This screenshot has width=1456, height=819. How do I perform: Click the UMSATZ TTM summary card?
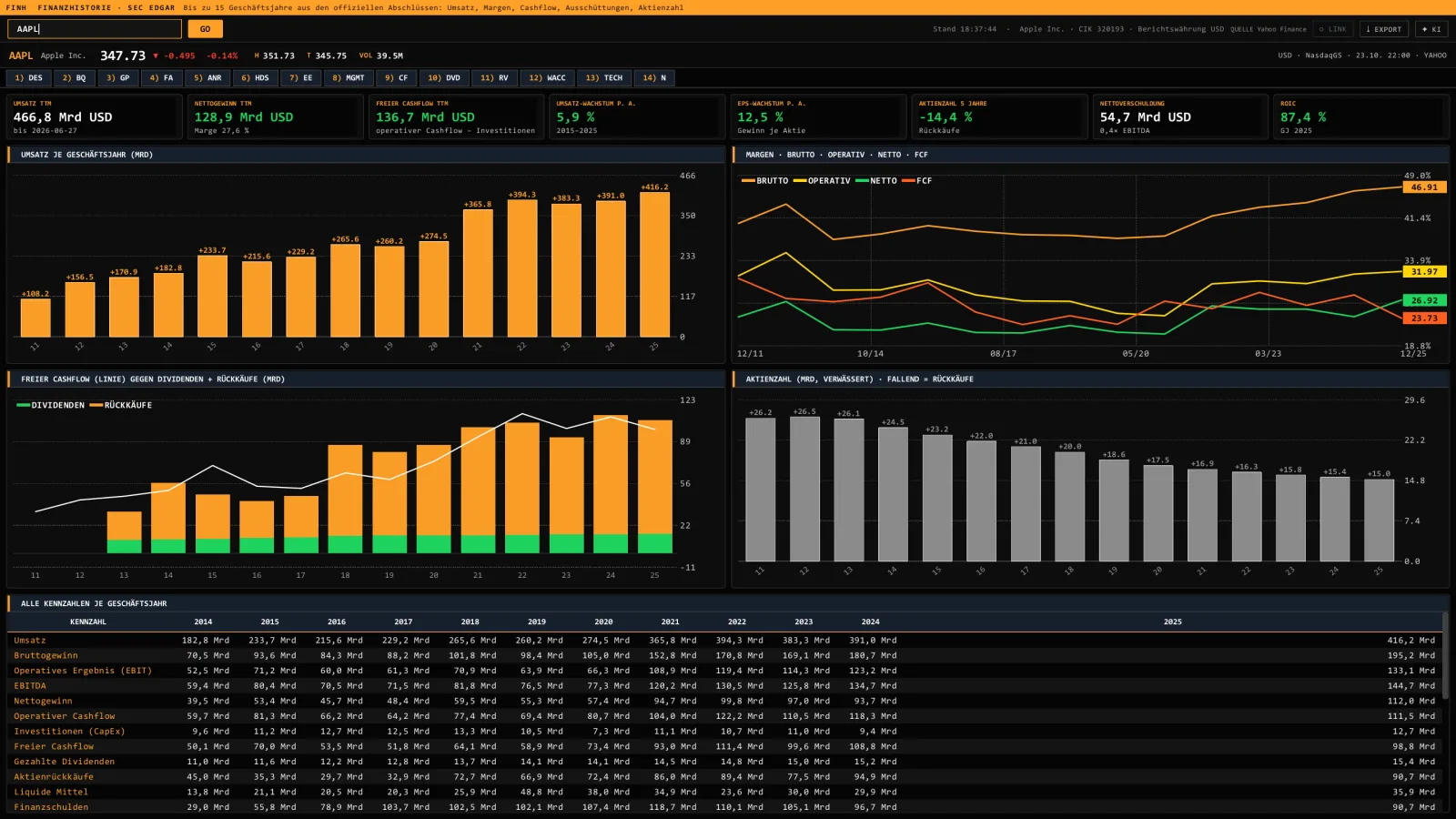95,117
